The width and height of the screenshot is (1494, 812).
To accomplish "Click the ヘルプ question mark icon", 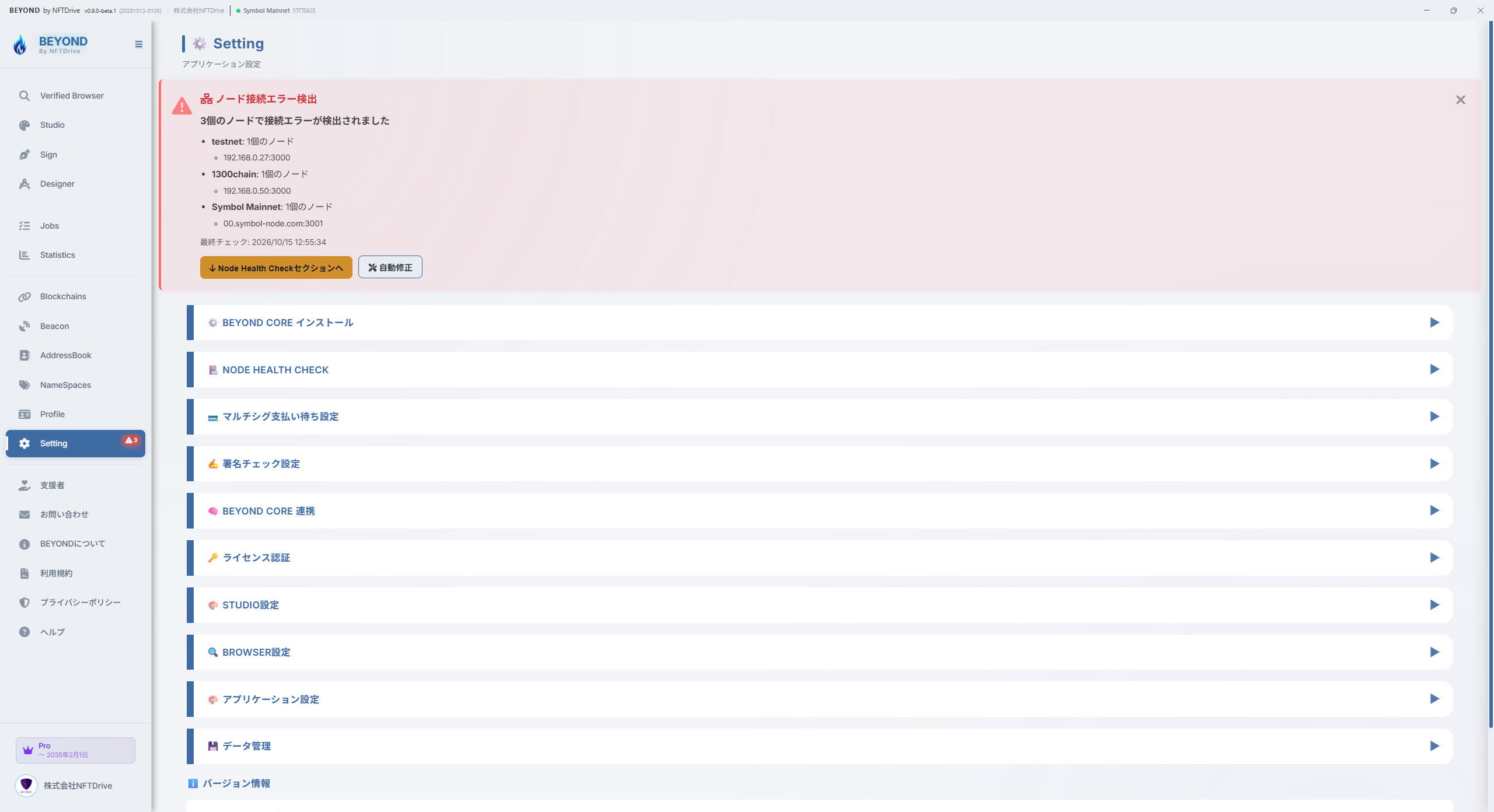I will click(24, 632).
